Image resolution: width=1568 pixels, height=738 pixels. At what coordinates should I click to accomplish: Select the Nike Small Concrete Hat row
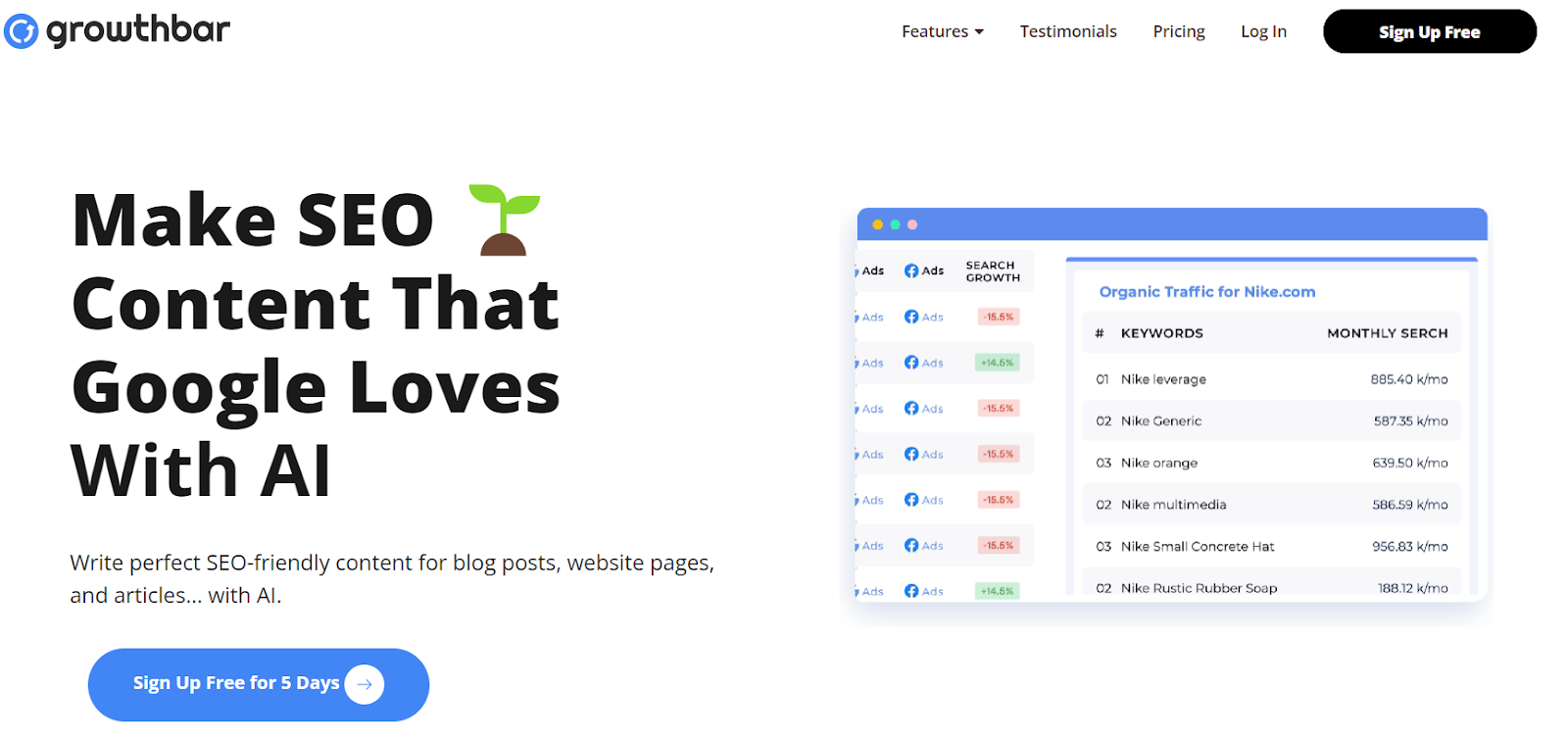[1271, 546]
